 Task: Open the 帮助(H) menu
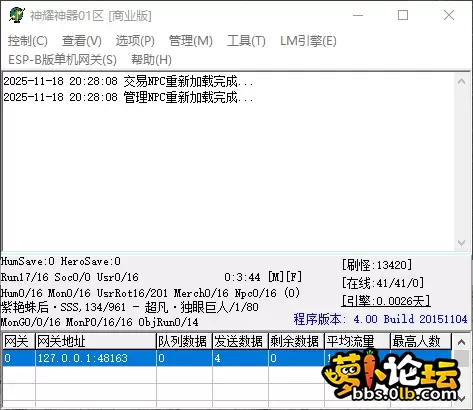coord(151,60)
